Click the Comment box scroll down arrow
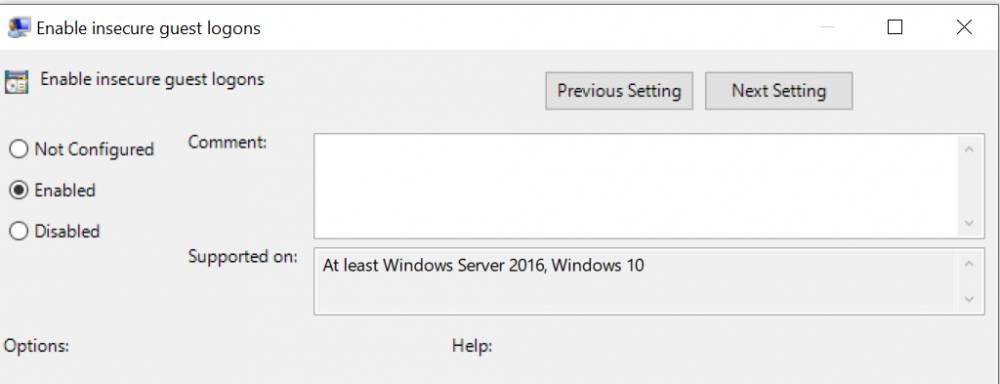The image size is (1000, 384). pyautogui.click(x=969, y=223)
